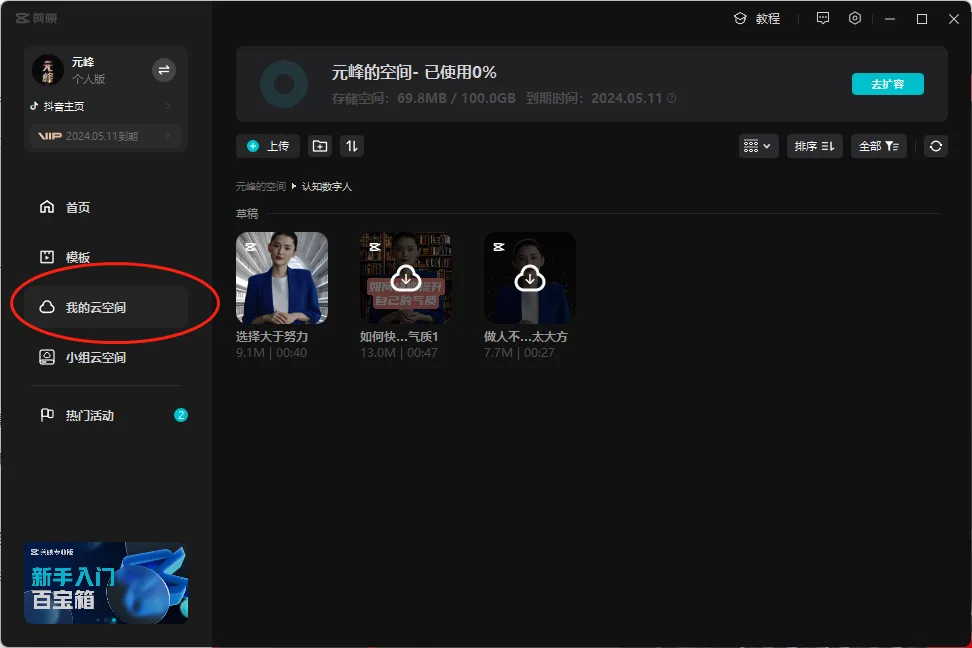Open the 抖音主页 Douyin homepage link
972x648 pixels.
tap(102, 106)
